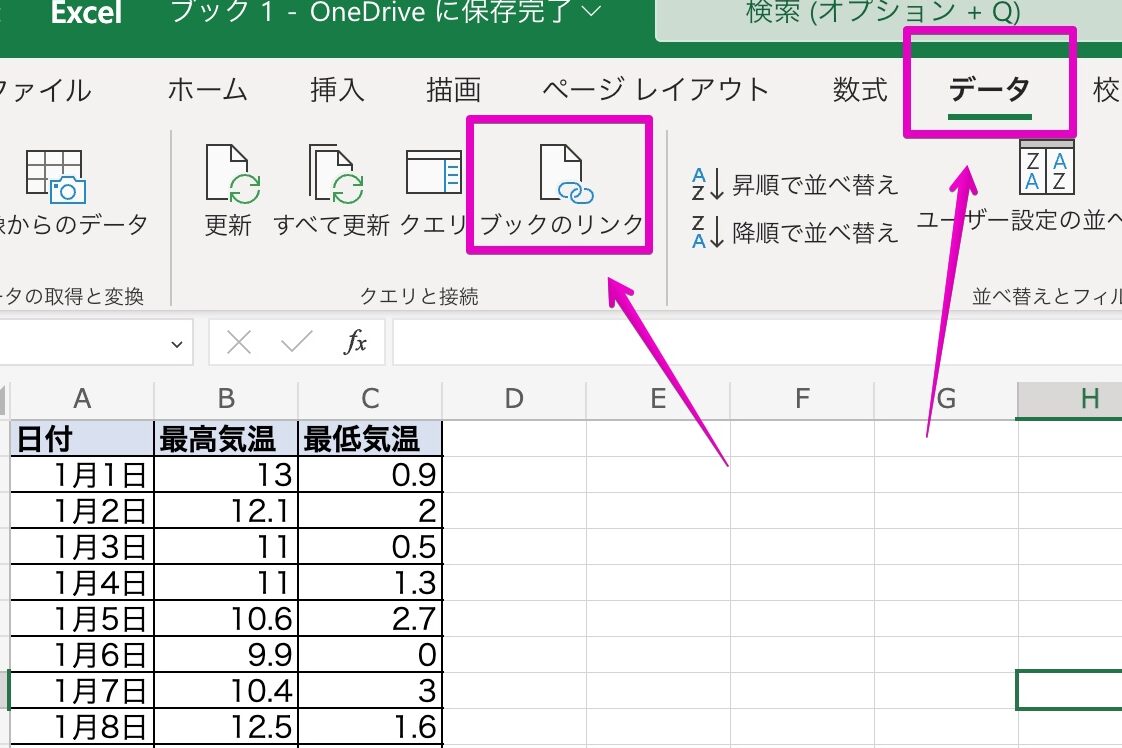Sort descending with 降順で並べ替え
This screenshot has height=748, width=1122.
[x=794, y=232]
